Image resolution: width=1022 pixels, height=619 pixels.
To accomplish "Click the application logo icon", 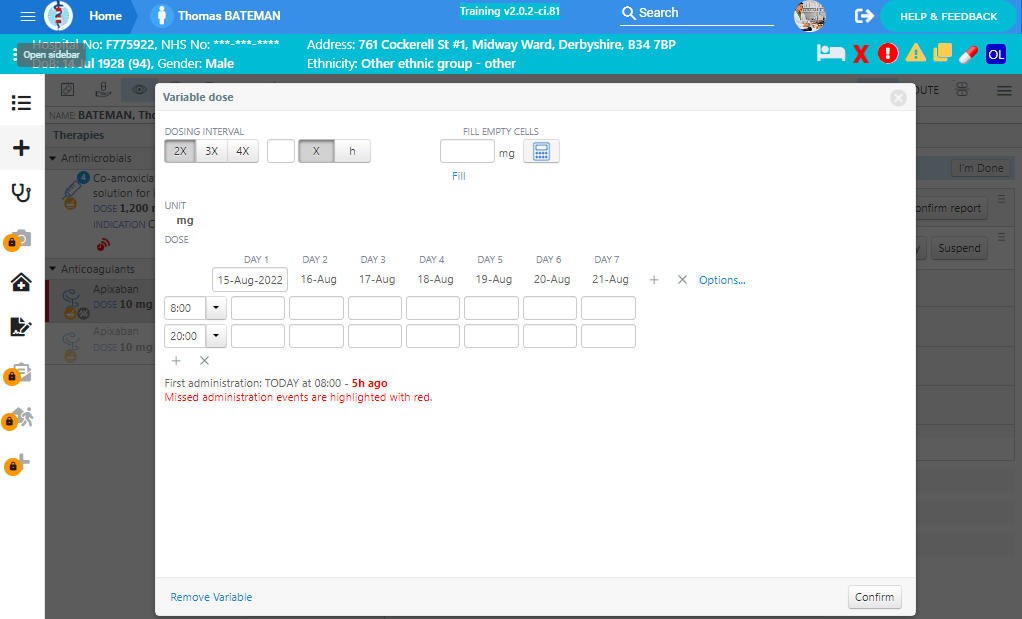I will (x=59, y=16).
